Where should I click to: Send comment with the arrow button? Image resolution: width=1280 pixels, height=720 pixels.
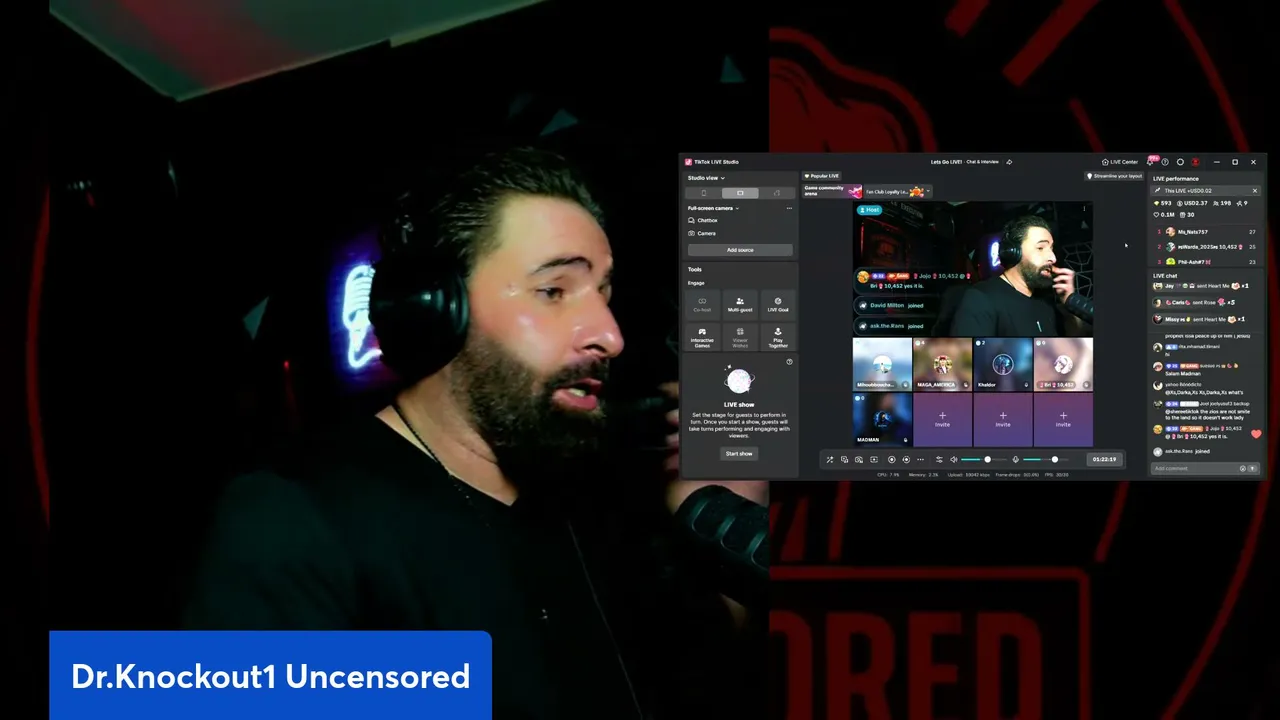point(1252,468)
